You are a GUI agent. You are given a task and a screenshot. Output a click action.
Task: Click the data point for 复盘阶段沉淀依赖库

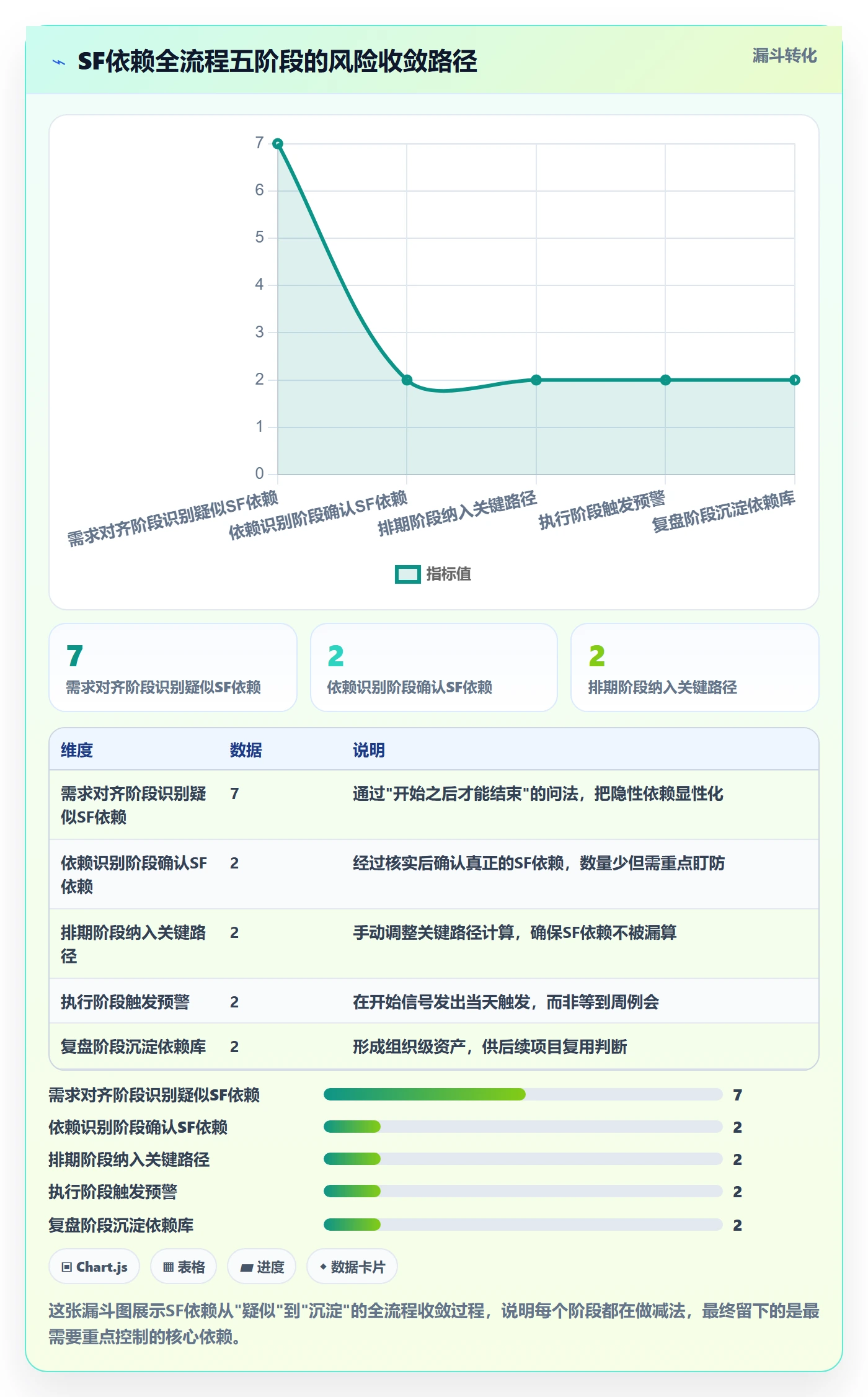pos(795,380)
